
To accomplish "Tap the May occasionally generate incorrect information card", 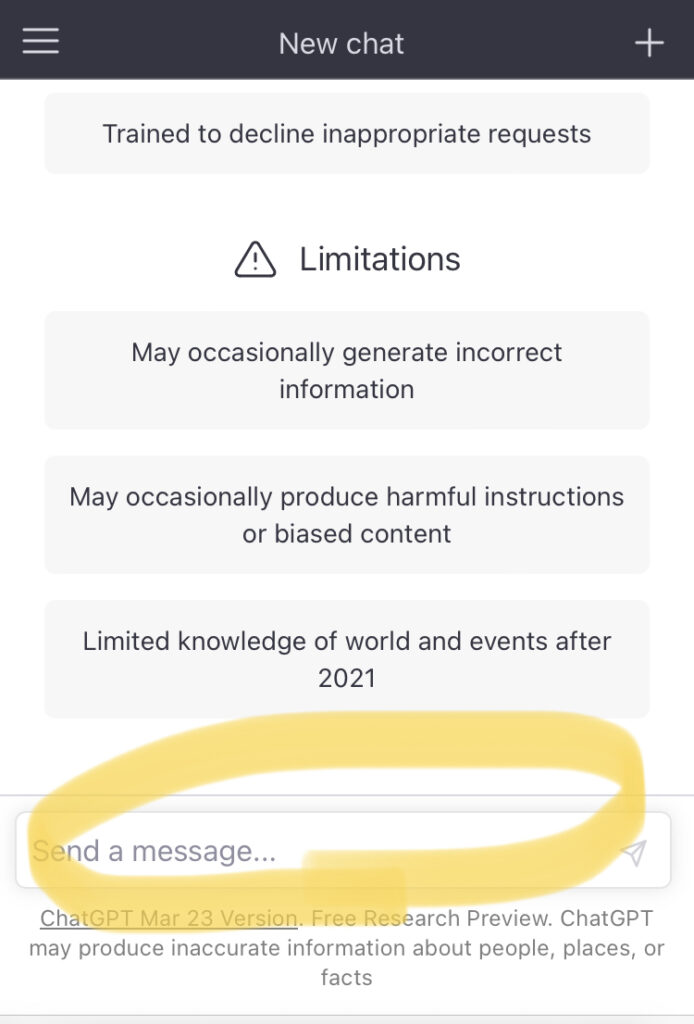I will 347,371.
